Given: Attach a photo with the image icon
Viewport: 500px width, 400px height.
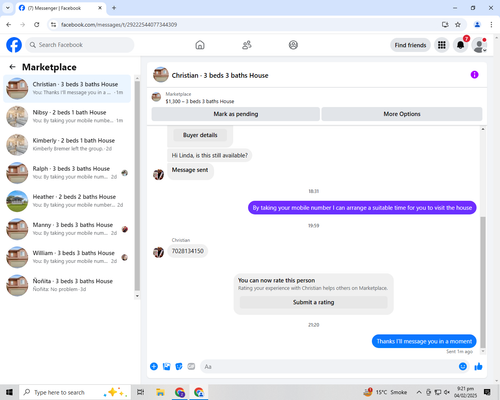Looking at the screenshot, I should pyautogui.click(x=166, y=367).
